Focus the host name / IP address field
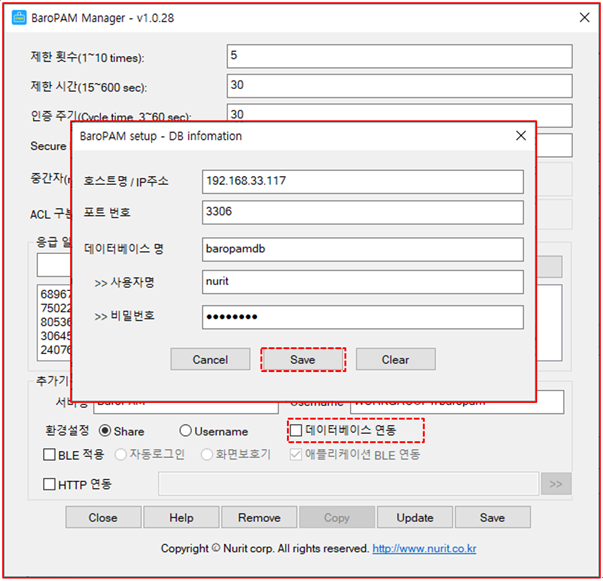This screenshot has height=581, width=603. [363, 182]
